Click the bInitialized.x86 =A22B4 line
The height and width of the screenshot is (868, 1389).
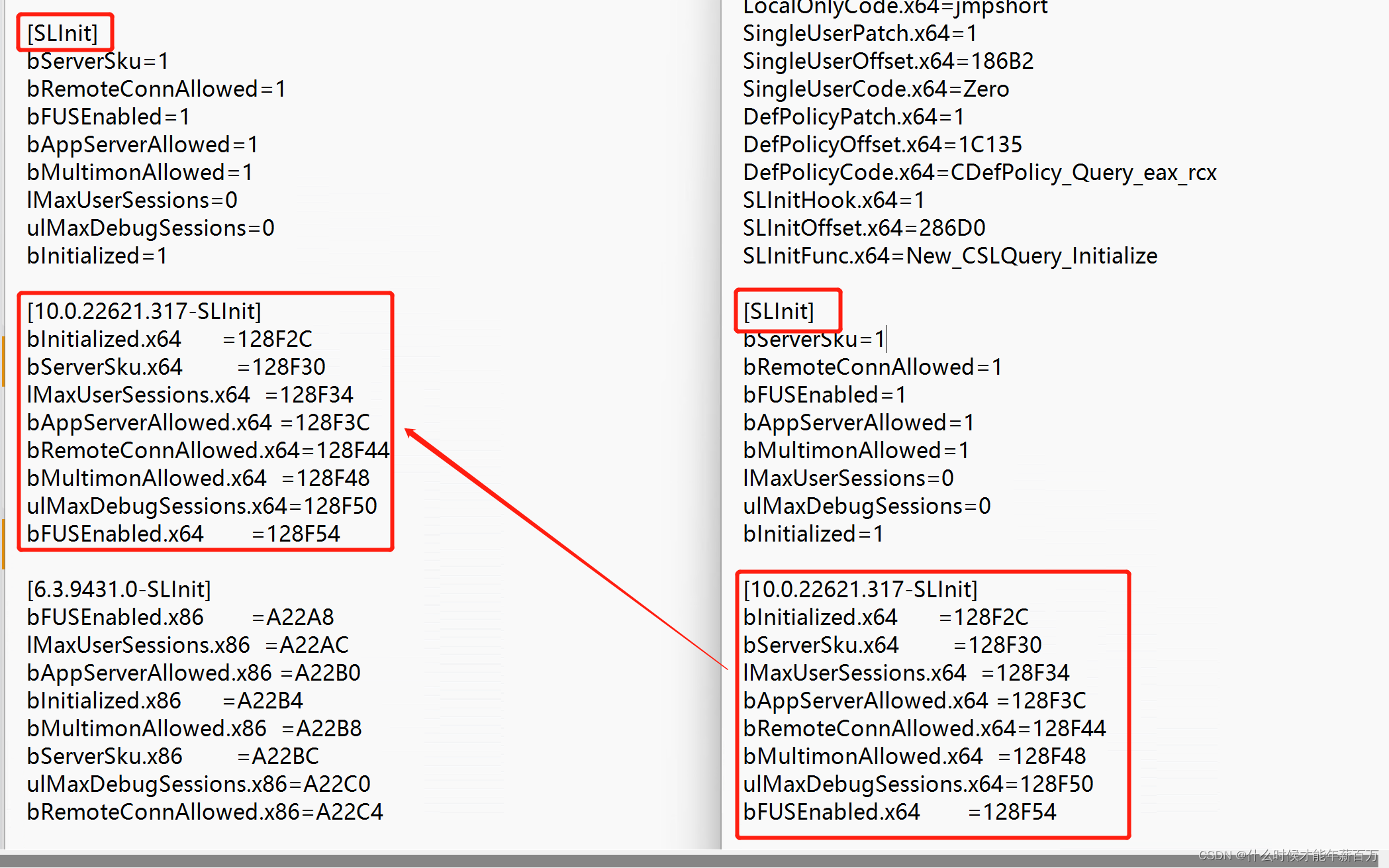(x=164, y=700)
